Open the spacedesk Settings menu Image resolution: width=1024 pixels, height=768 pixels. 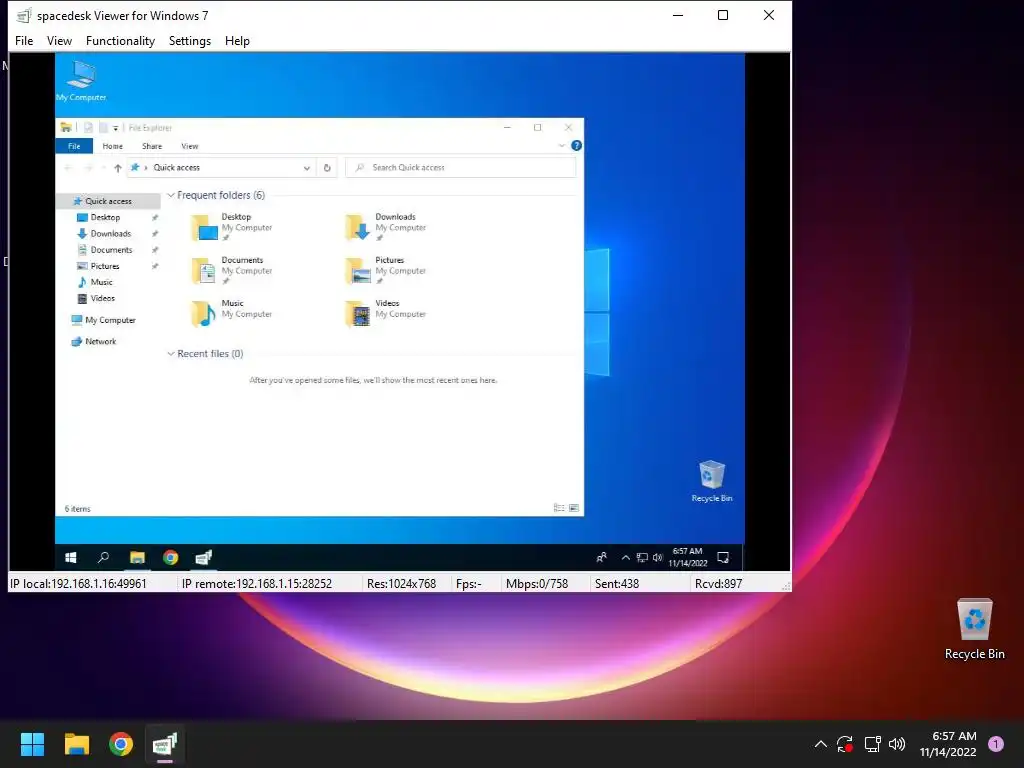(190, 40)
